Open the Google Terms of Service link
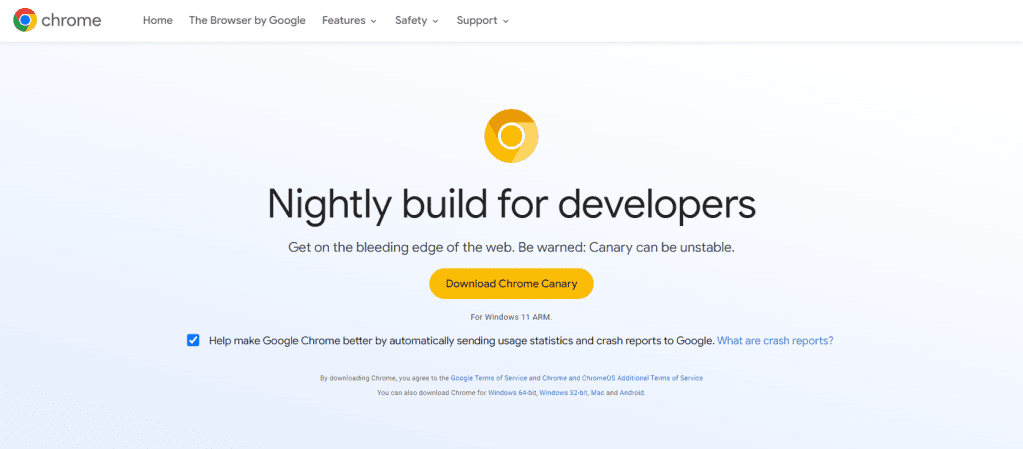Image resolution: width=1023 pixels, height=449 pixels. click(488, 378)
